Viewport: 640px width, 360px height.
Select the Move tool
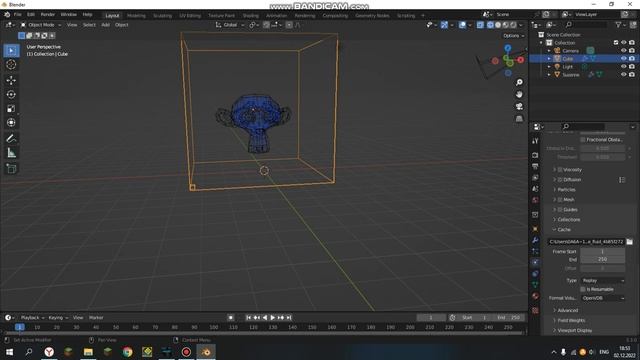(11, 80)
